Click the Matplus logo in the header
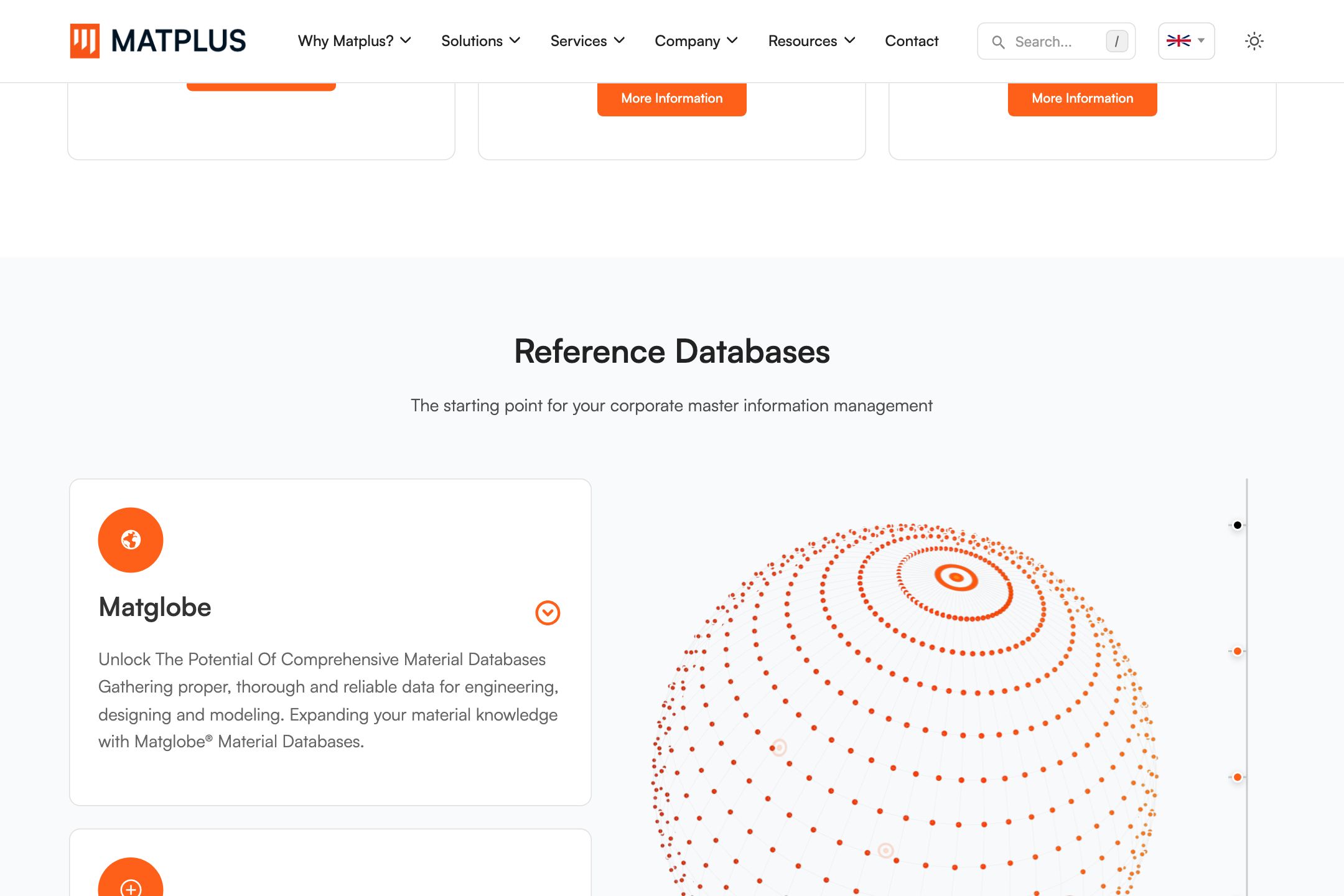The image size is (1344, 896). (x=158, y=41)
